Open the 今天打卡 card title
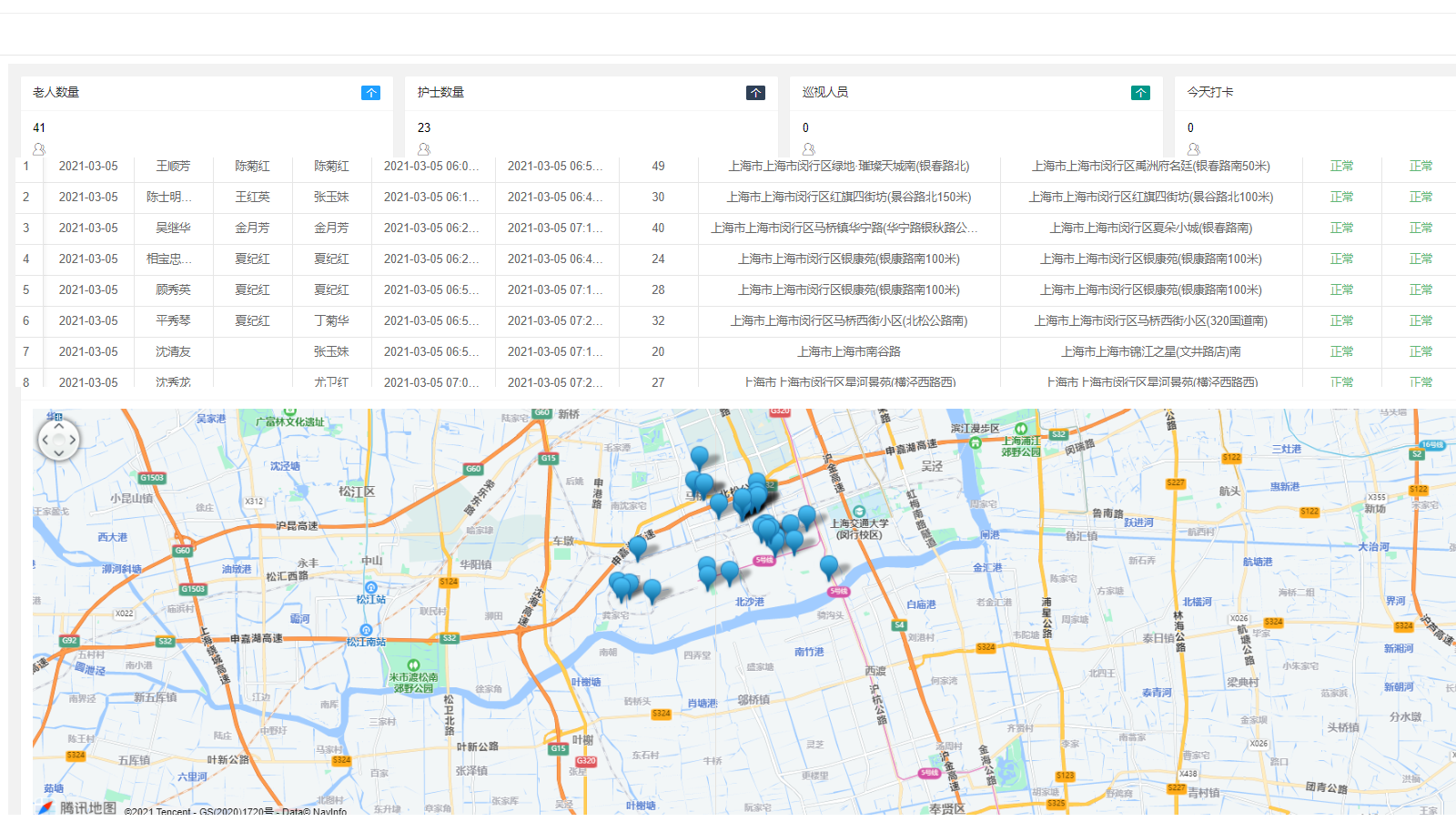The image size is (1456, 822). pyautogui.click(x=1210, y=92)
